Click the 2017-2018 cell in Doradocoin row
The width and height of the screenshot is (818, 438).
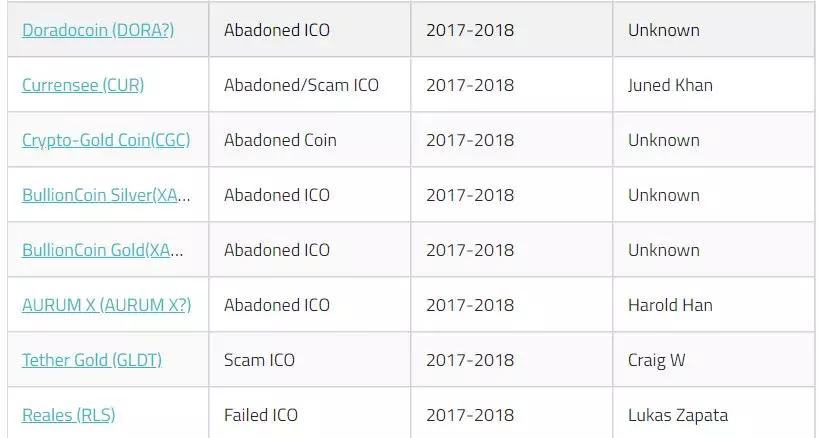coord(470,30)
